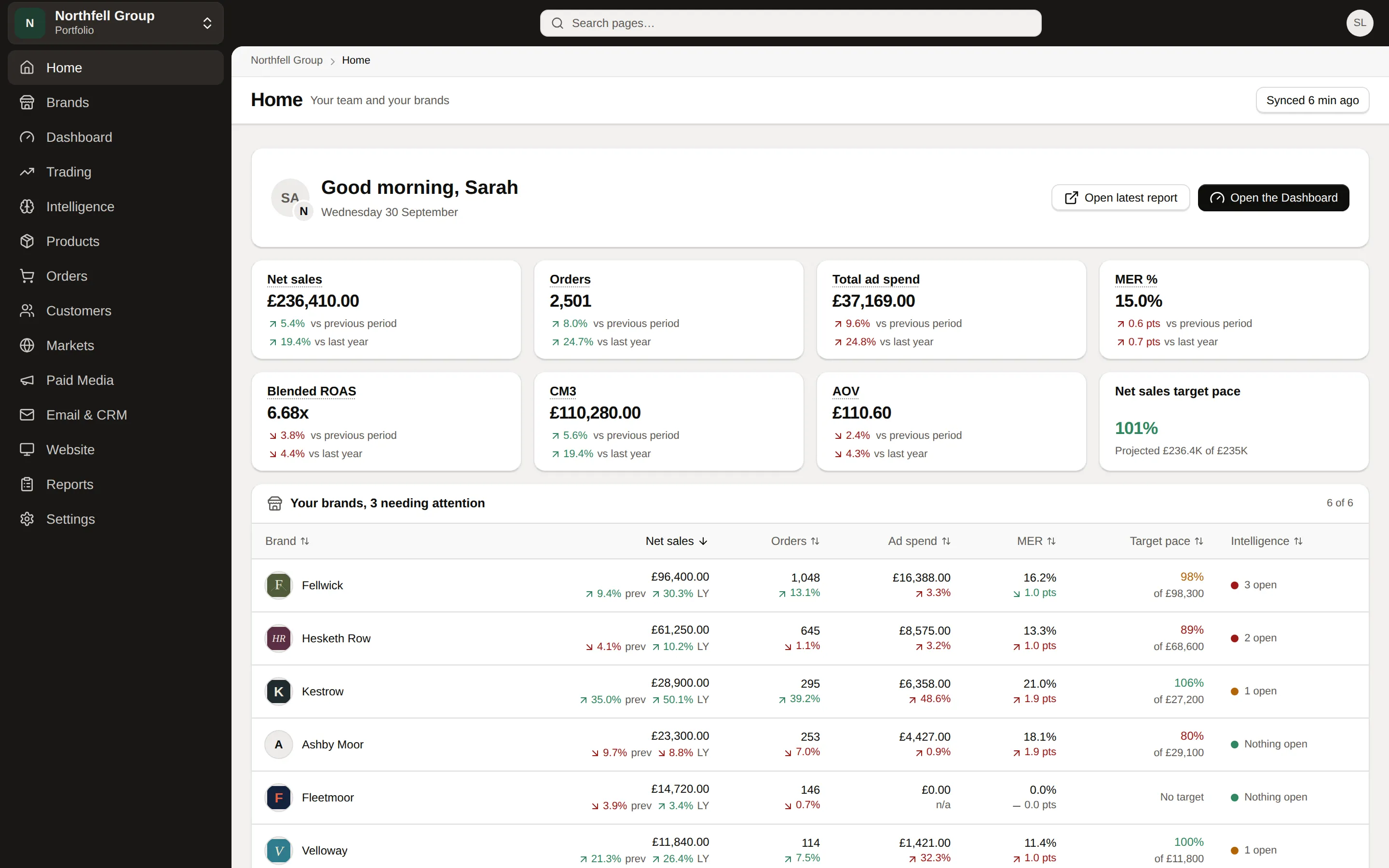Click the Dashboard gauge icon in sidebar

click(x=27, y=137)
